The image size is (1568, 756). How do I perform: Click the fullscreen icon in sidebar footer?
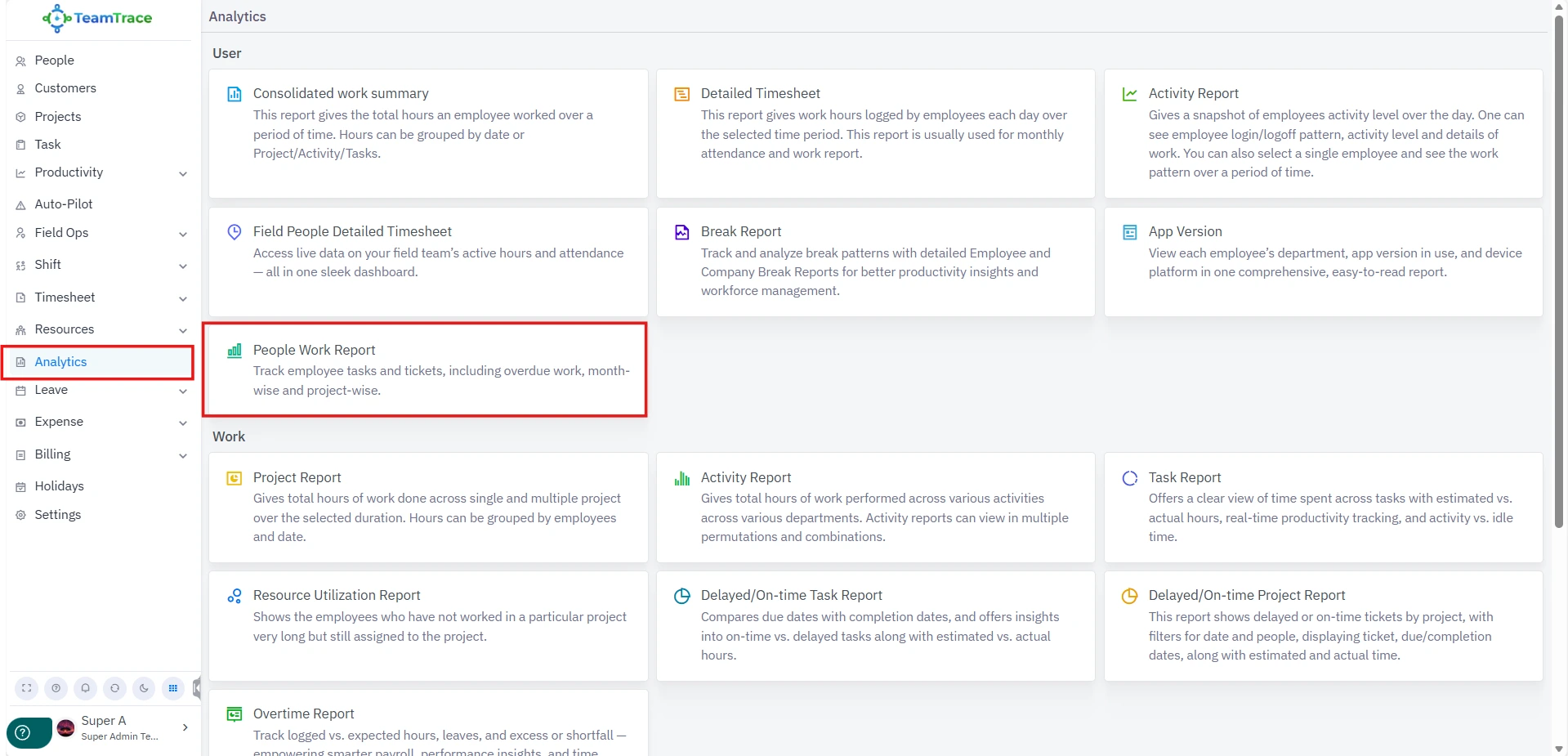coord(27,688)
